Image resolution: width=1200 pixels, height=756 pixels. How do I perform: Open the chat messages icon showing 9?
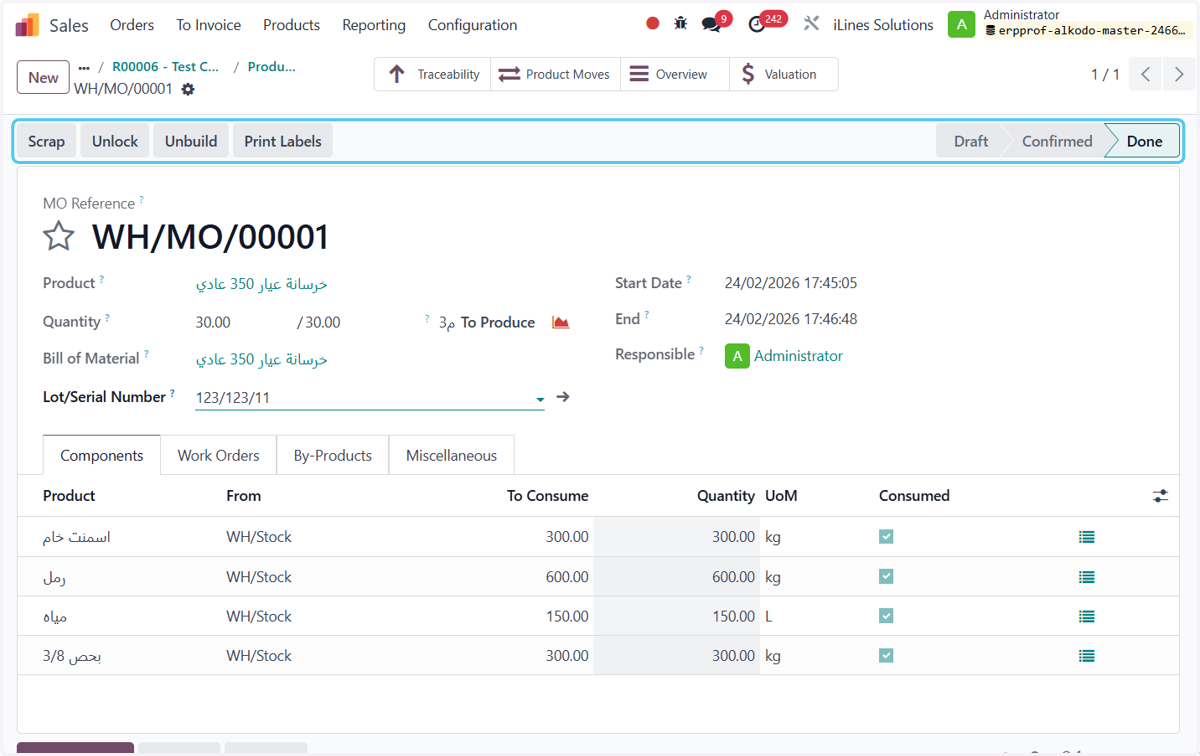pos(711,24)
